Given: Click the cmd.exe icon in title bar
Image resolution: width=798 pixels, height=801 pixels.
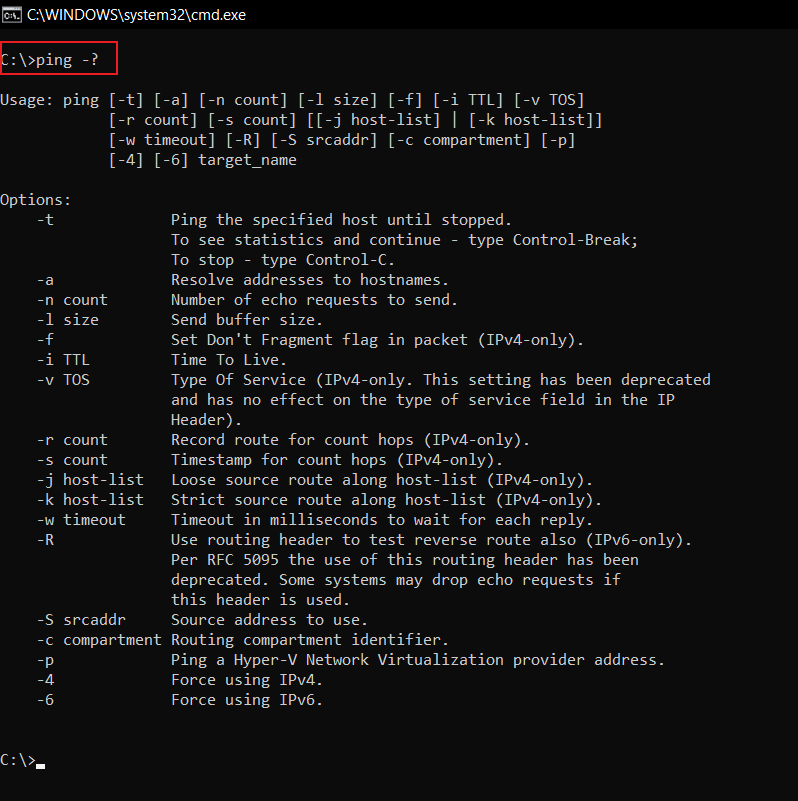Looking at the screenshot, I should [x=12, y=15].
